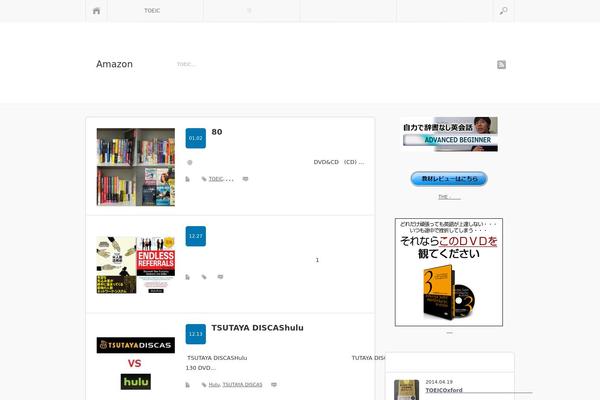The height and width of the screenshot is (400, 600).
Task: Open the Endless Referrals post thumbnail
Action: 136,265
